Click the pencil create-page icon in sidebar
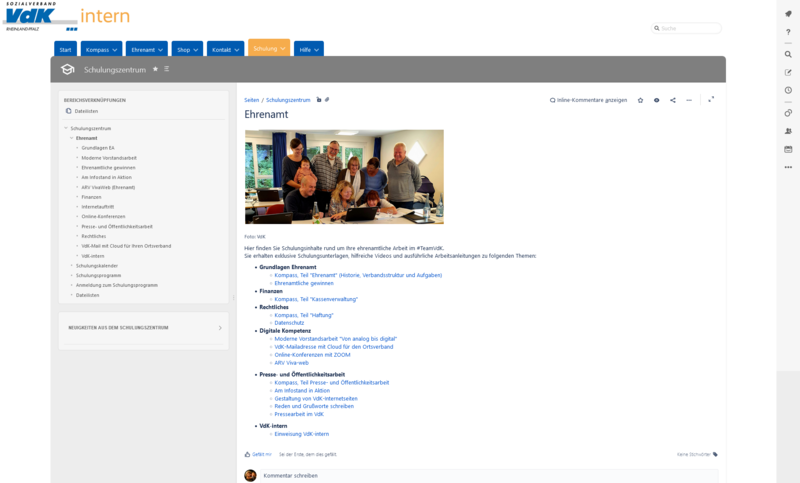 788,72
